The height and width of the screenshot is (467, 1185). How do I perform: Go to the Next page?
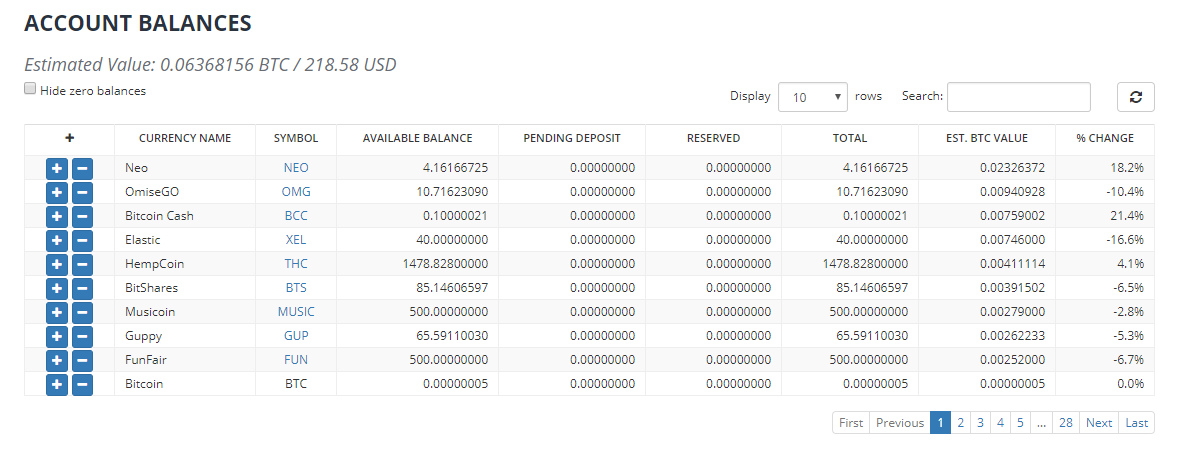(x=1099, y=422)
